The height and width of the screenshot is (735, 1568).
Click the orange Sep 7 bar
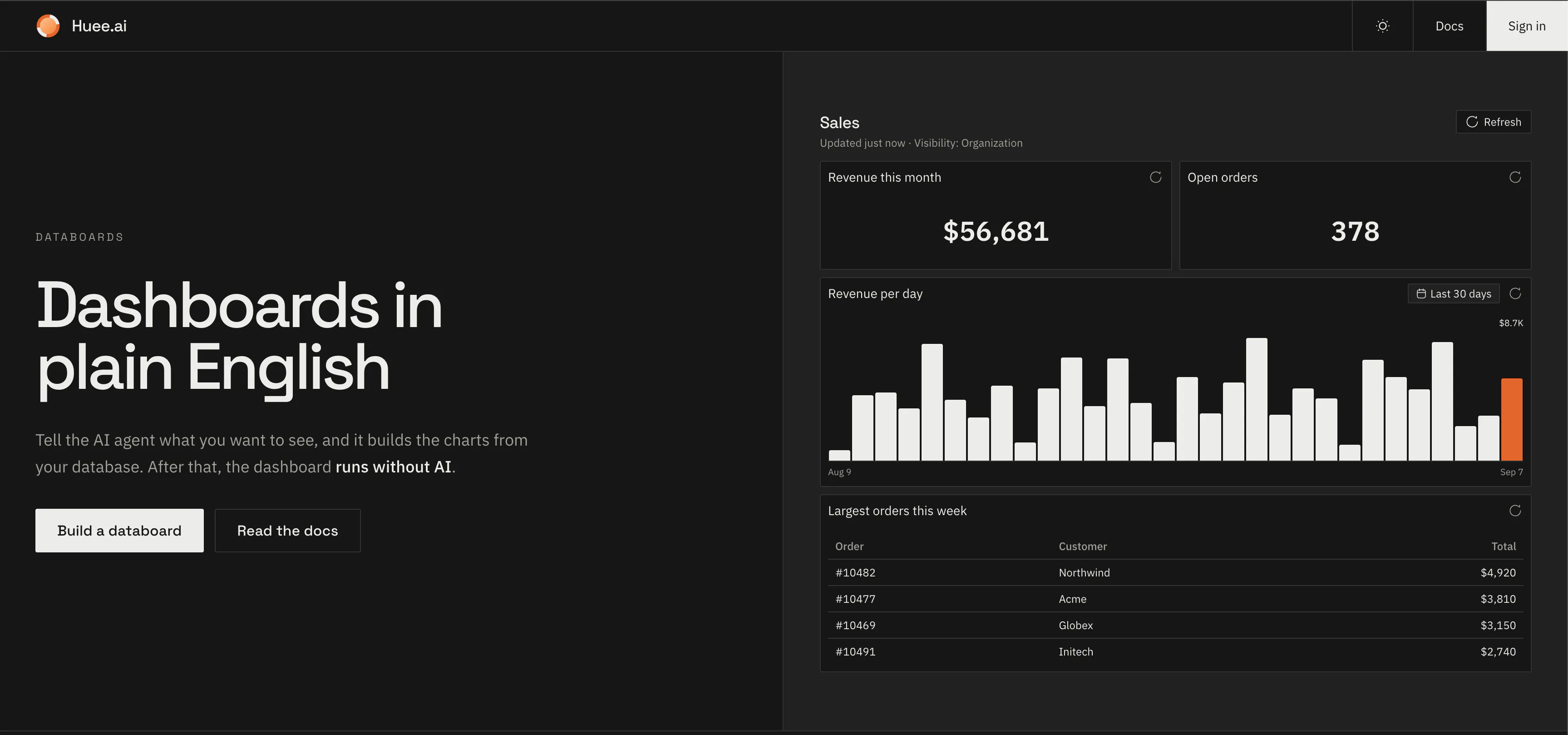(x=1511, y=420)
